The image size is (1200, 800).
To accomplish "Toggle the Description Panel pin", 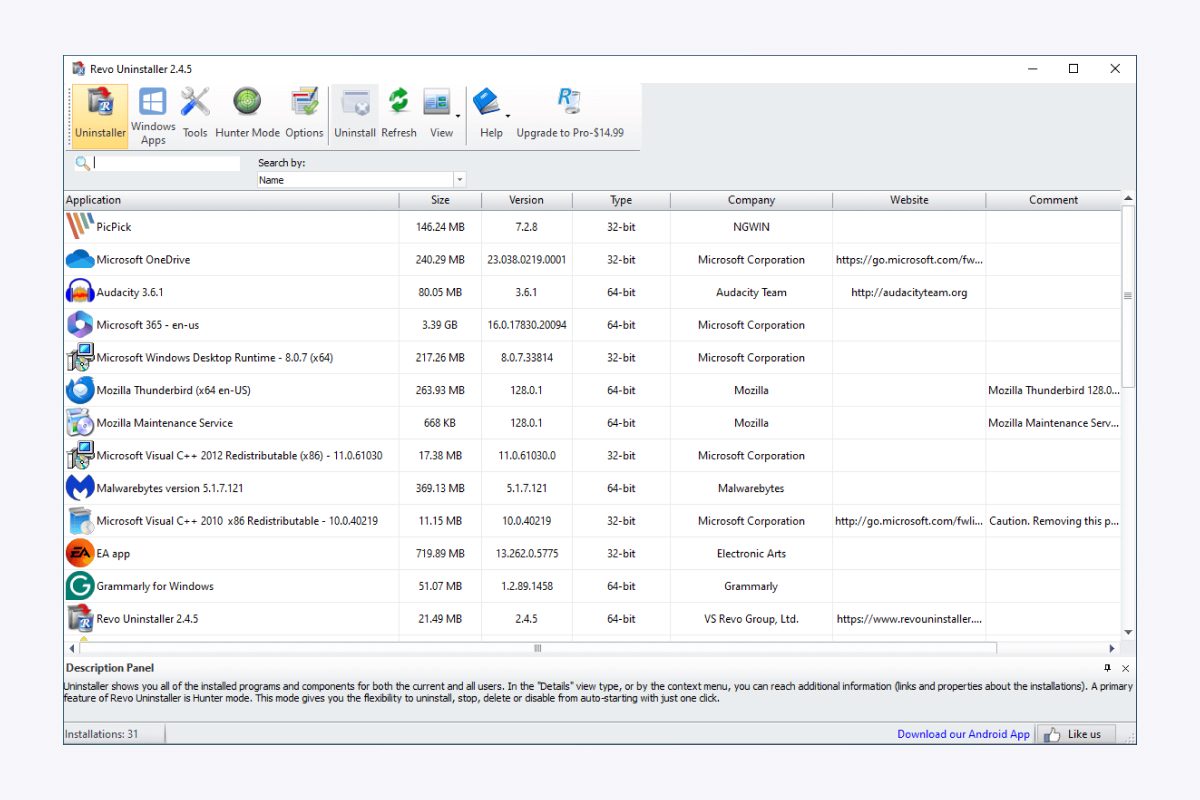I will [x=1106, y=667].
